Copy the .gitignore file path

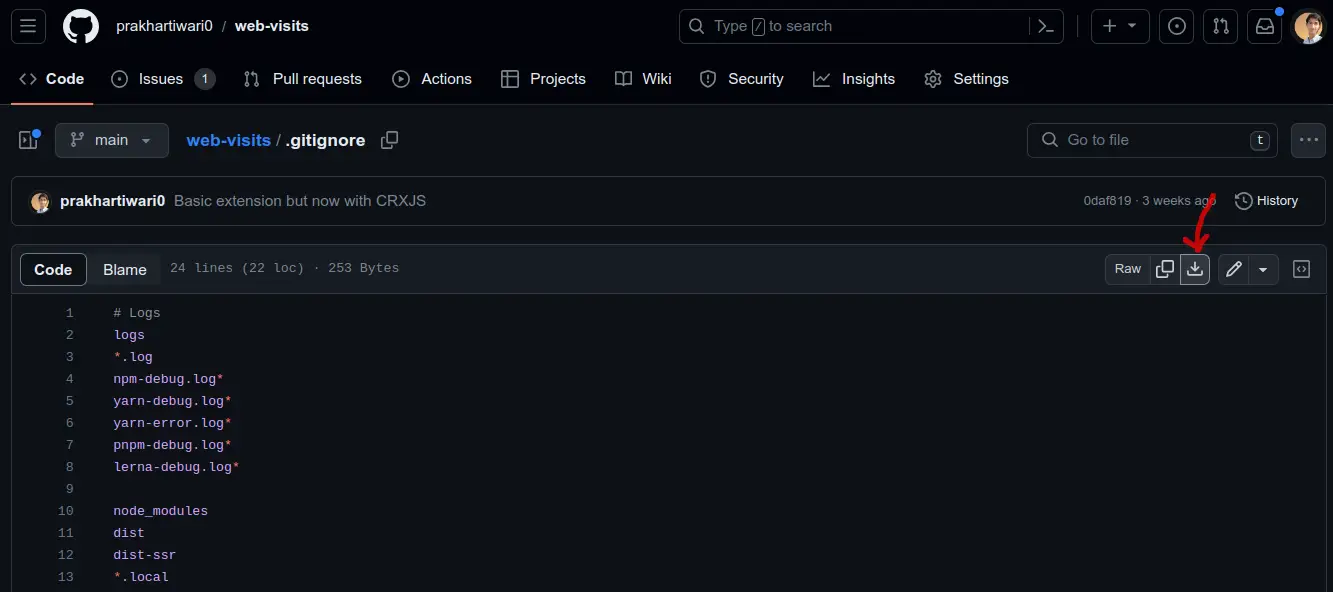[390, 140]
